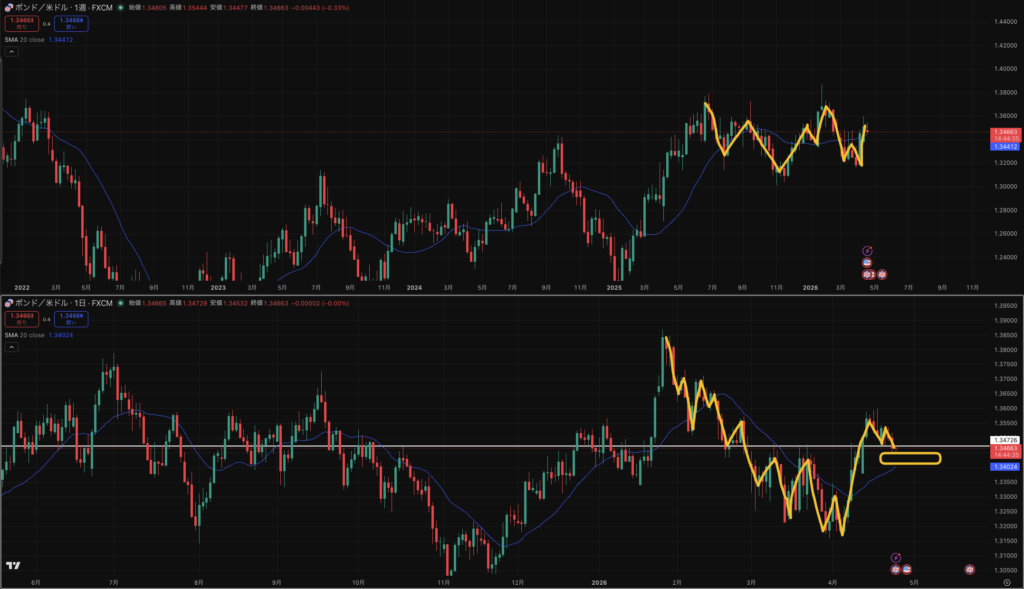The width and height of the screenshot is (1024, 589).
Task: Click the buy (買い) button on weekly chart
Action: coord(71,23)
